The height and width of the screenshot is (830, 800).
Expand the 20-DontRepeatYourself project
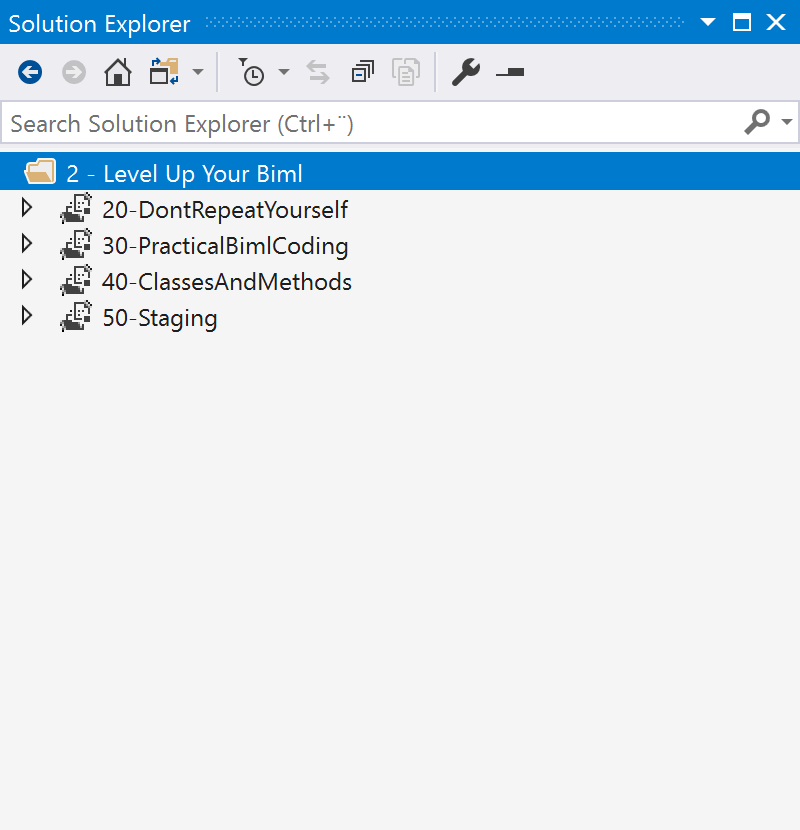(26, 209)
